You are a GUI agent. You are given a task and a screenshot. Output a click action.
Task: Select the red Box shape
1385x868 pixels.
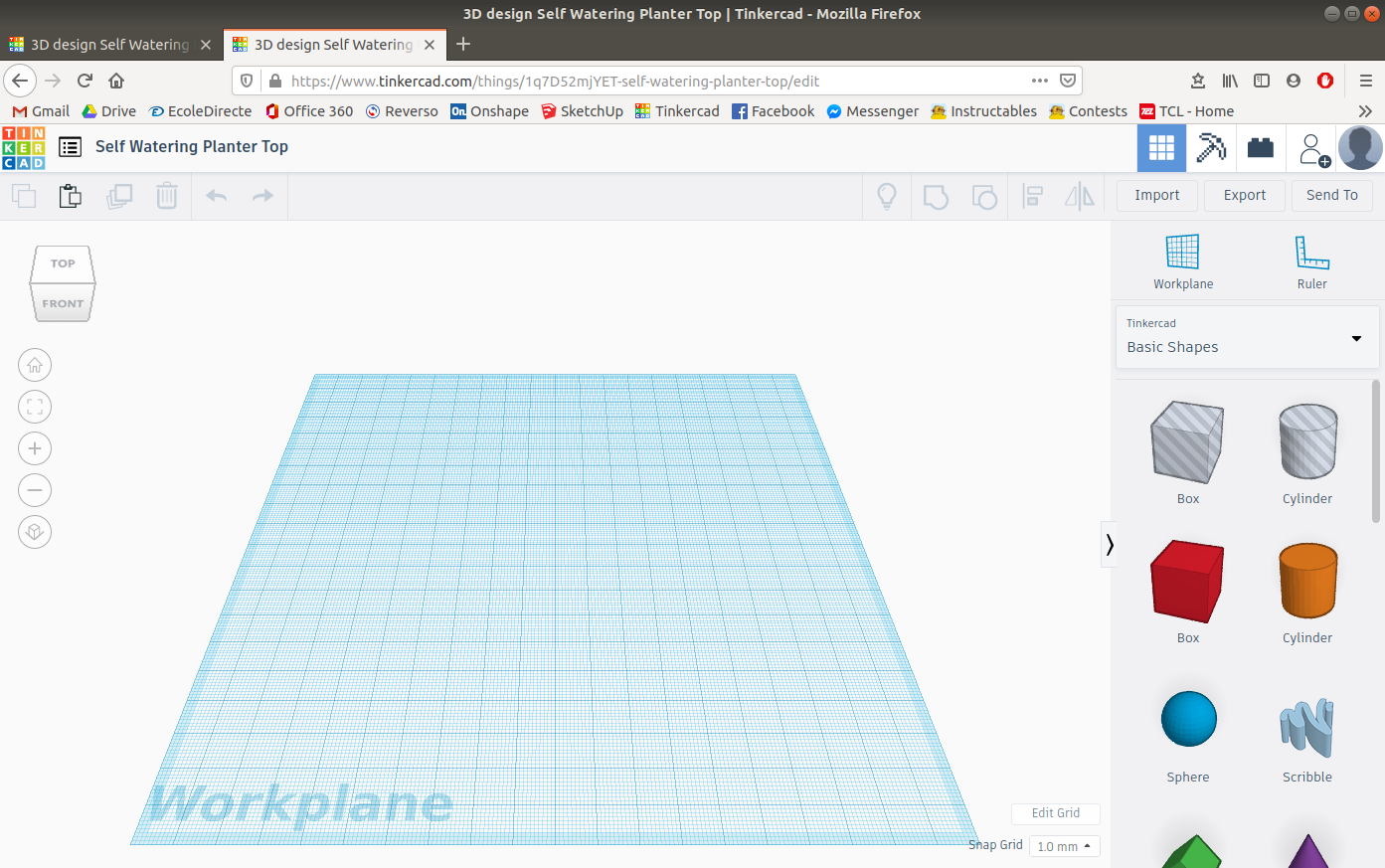point(1187,582)
